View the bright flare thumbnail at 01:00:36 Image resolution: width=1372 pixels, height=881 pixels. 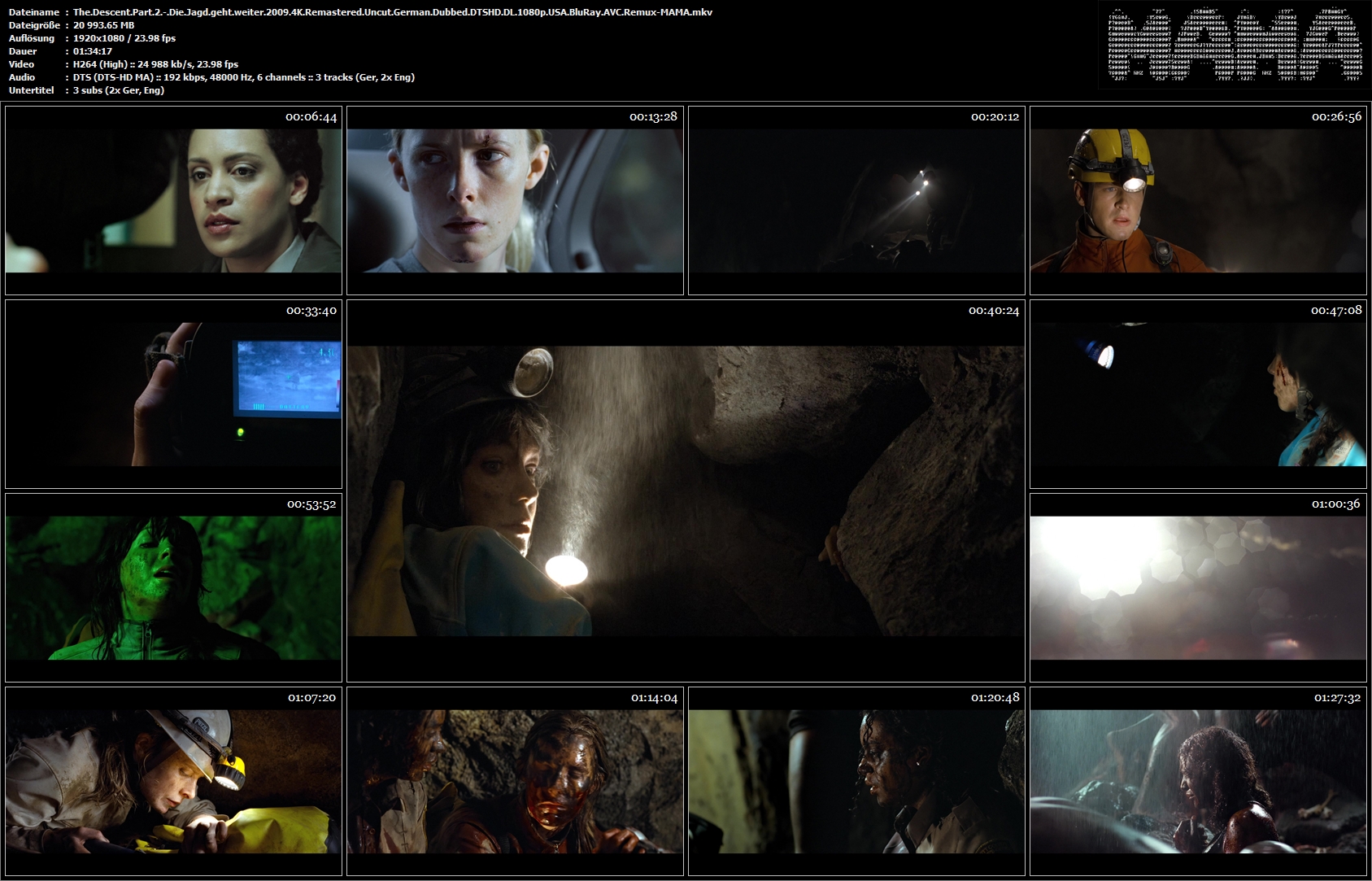click(x=1198, y=587)
